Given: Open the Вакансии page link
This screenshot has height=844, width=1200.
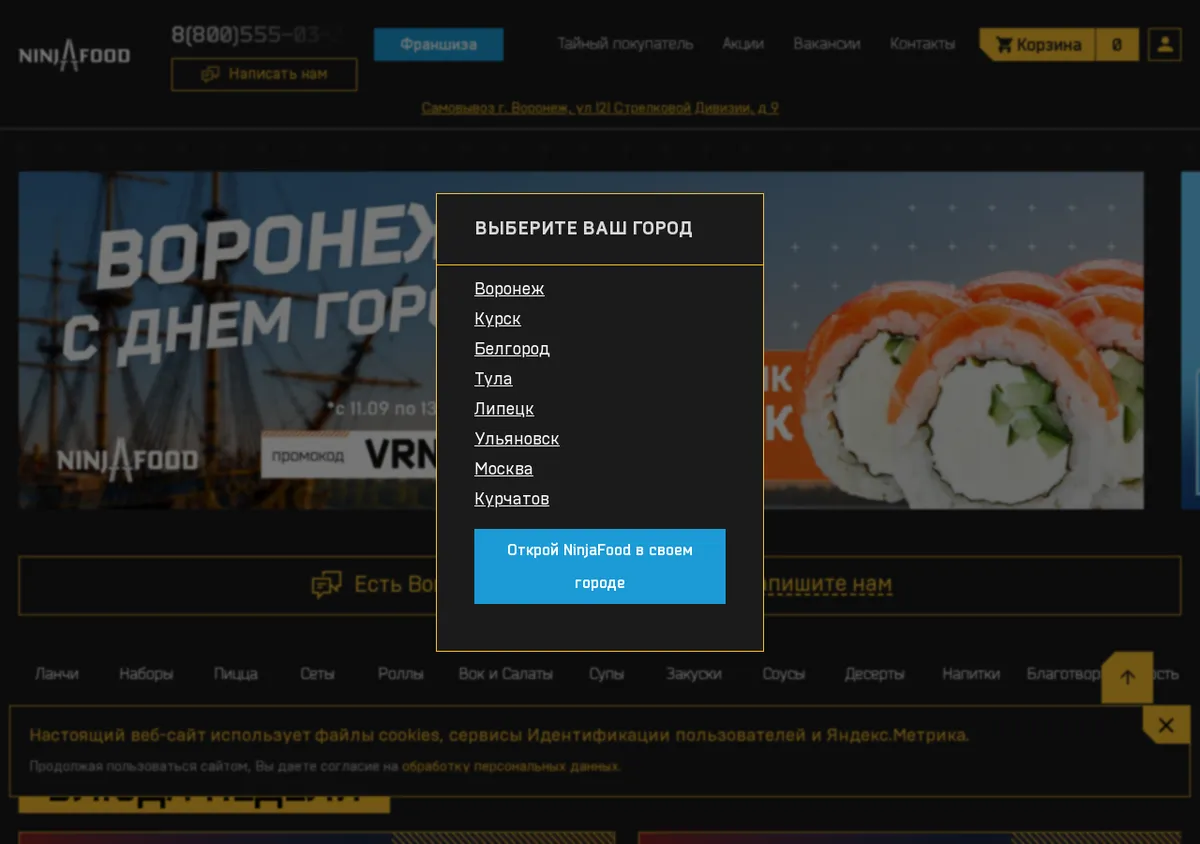Looking at the screenshot, I should [827, 44].
